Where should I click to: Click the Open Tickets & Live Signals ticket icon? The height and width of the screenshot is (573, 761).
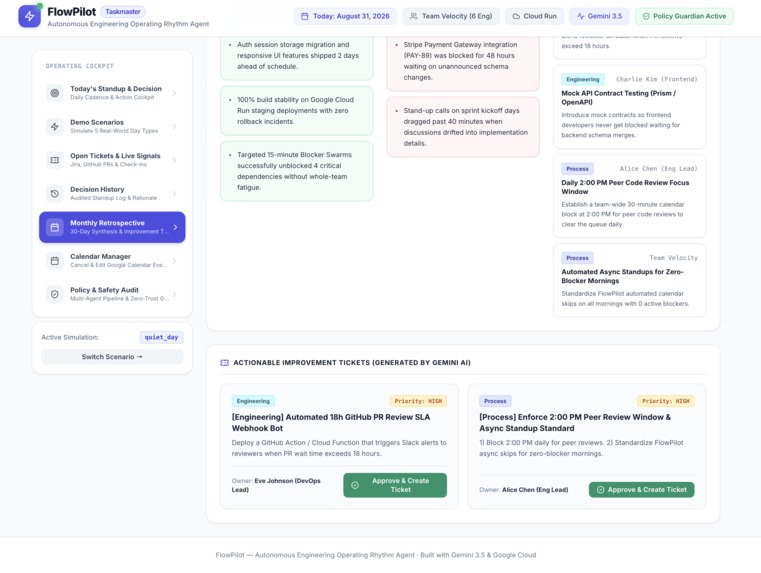coord(55,160)
